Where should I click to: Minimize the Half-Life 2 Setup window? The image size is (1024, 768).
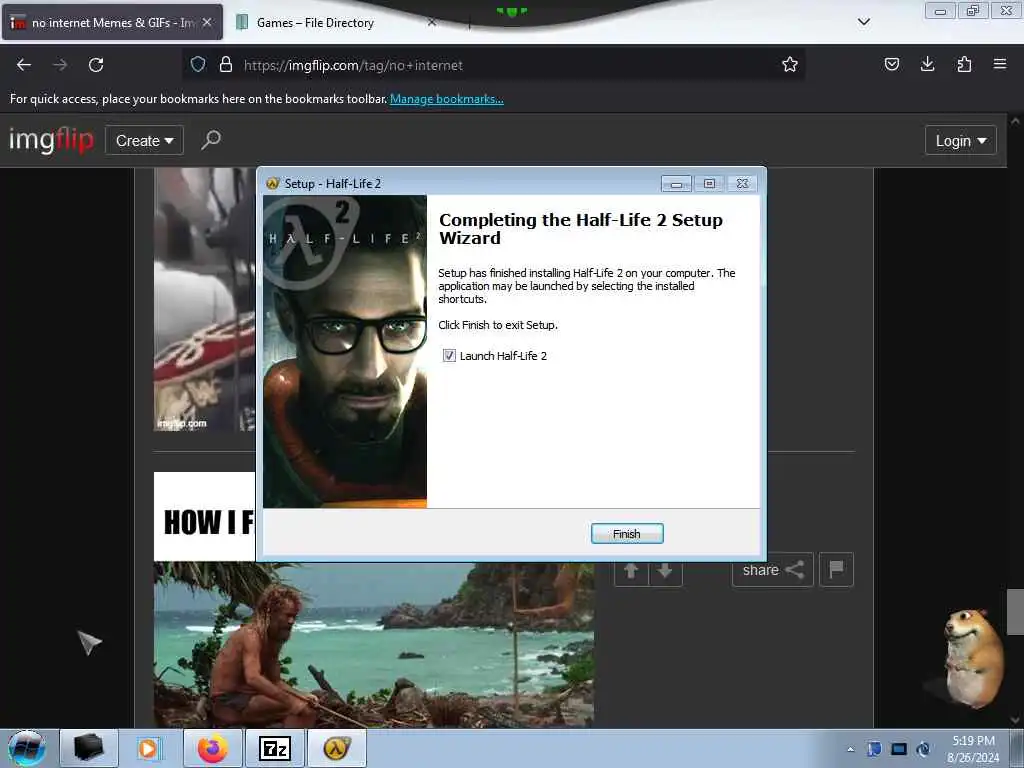point(676,184)
